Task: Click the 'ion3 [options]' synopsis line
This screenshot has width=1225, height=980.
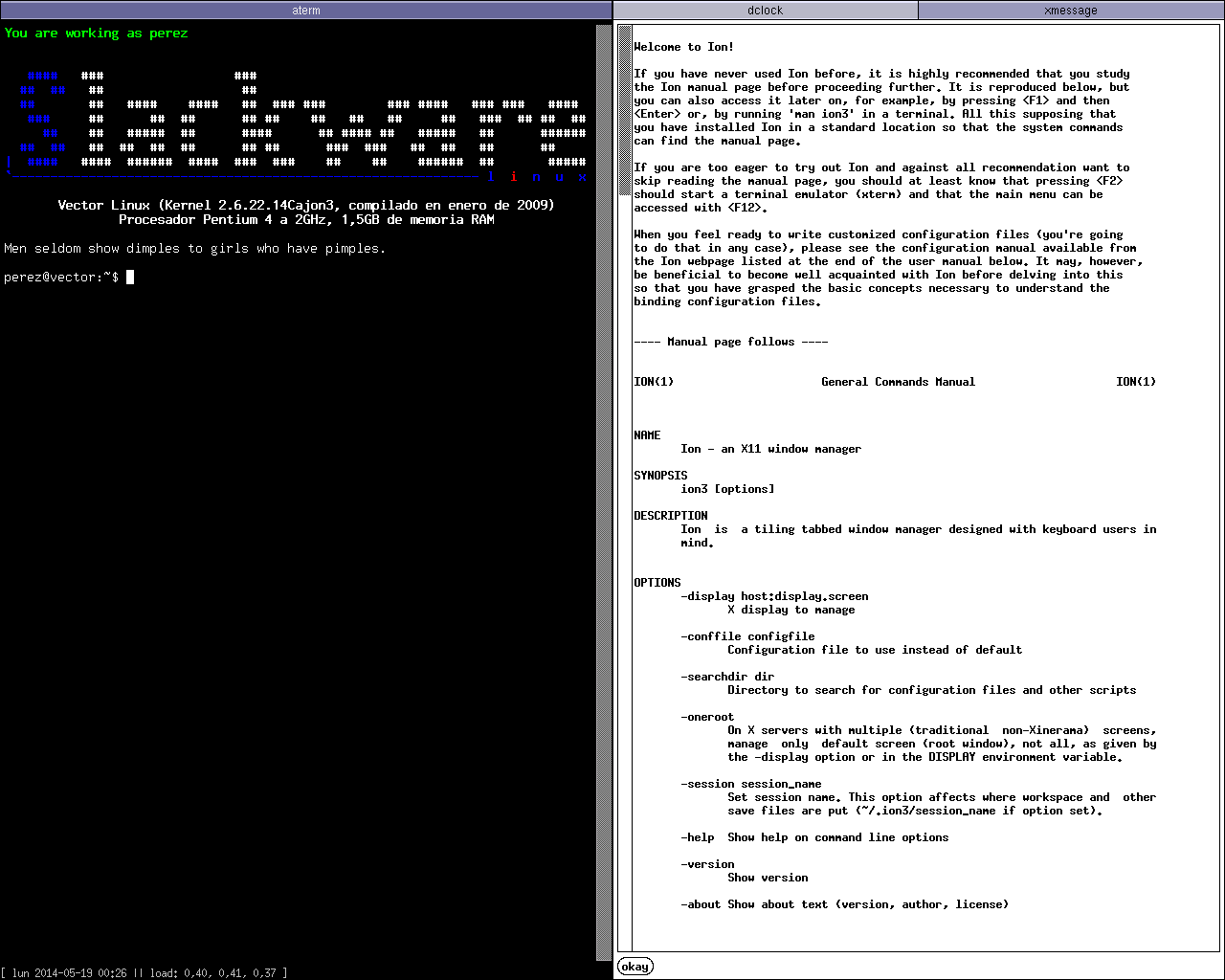Action: click(x=727, y=489)
